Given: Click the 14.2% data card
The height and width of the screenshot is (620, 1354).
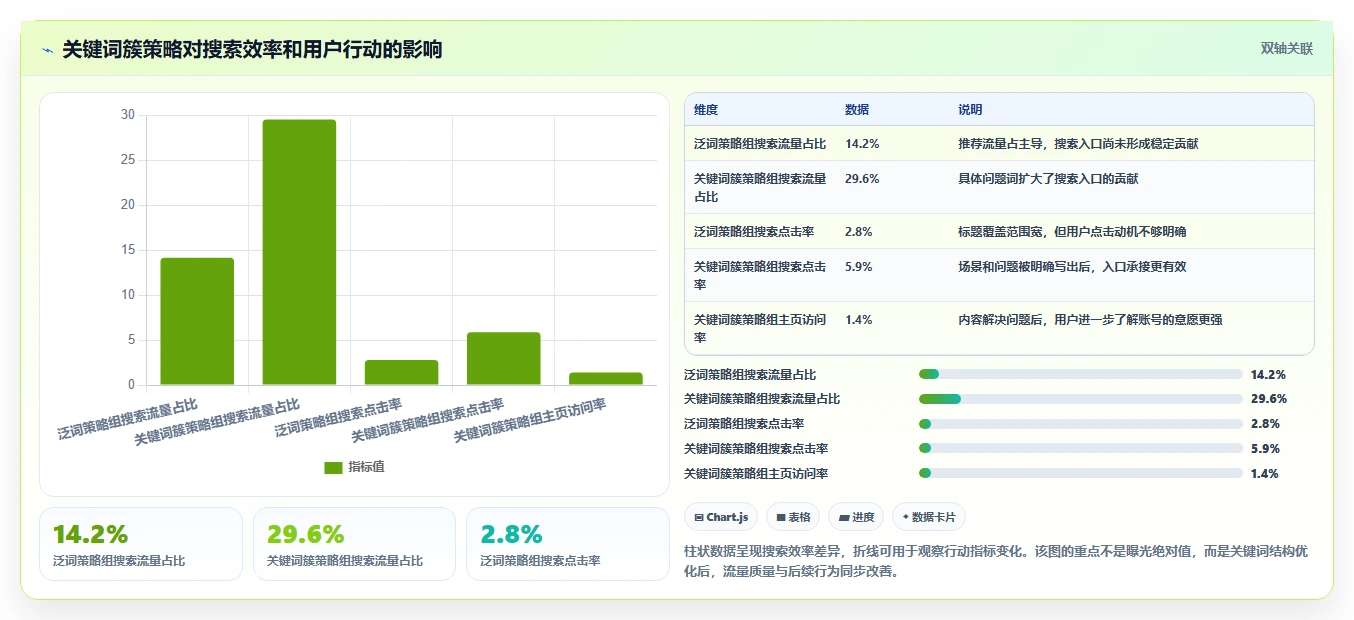Looking at the screenshot, I should tap(141, 544).
